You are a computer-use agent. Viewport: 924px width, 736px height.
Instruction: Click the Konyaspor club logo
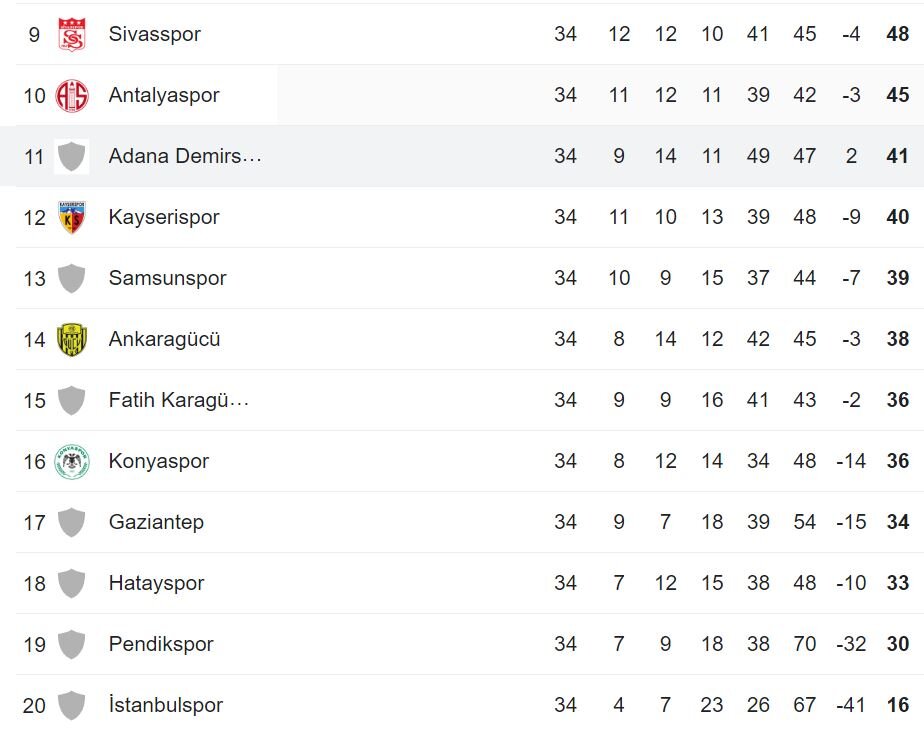[71, 462]
